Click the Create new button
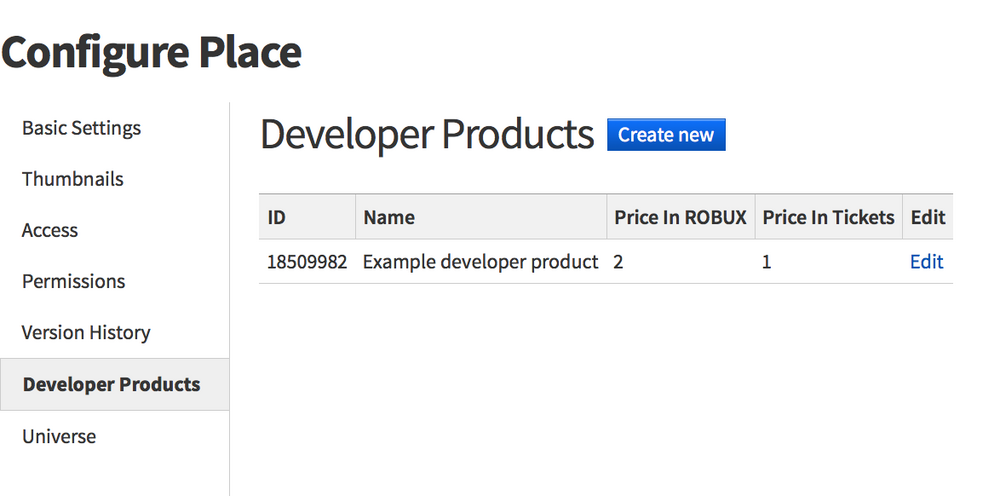1000x496 pixels. (666, 135)
